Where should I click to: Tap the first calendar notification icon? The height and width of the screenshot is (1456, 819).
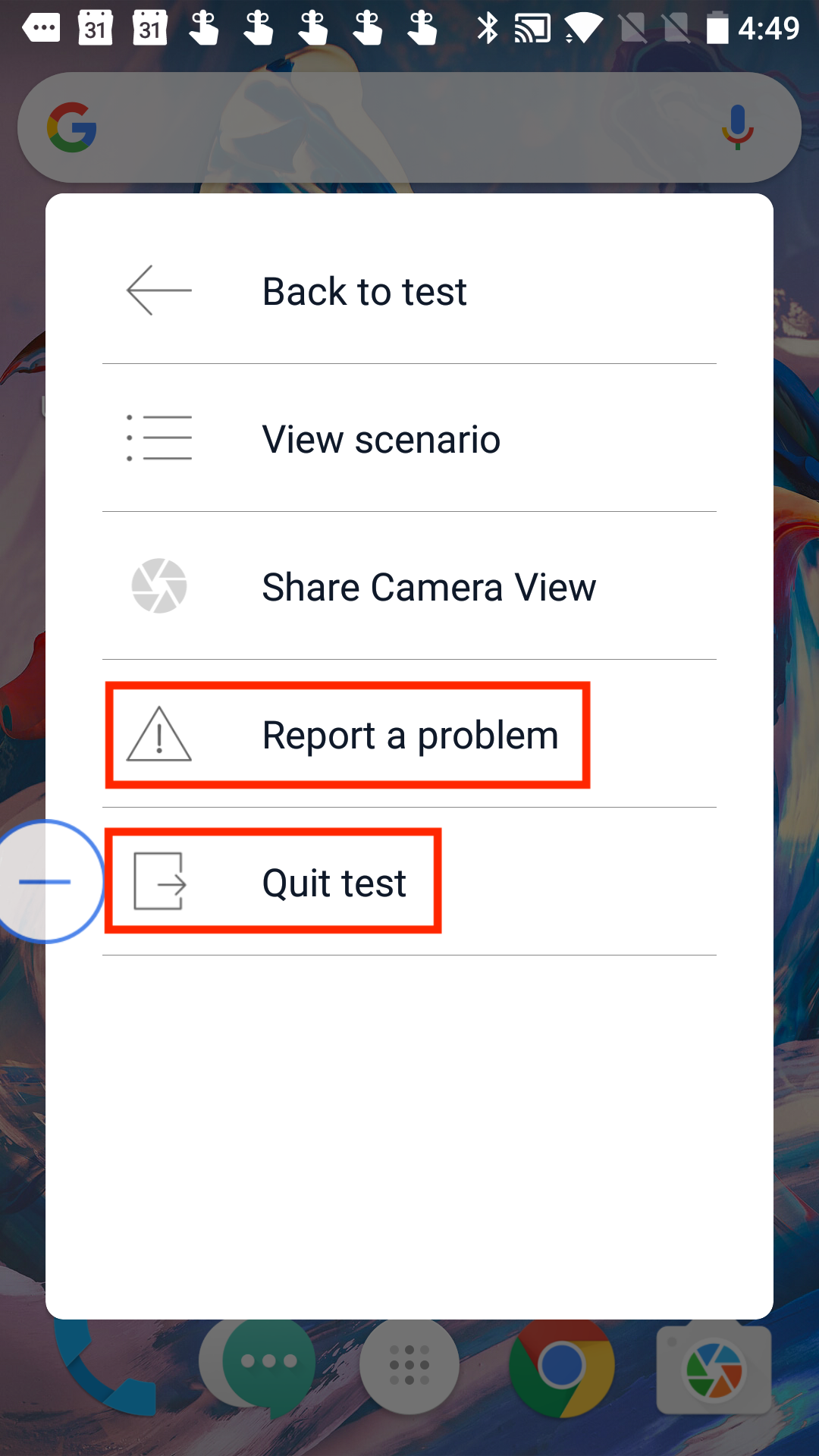[x=96, y=28]
